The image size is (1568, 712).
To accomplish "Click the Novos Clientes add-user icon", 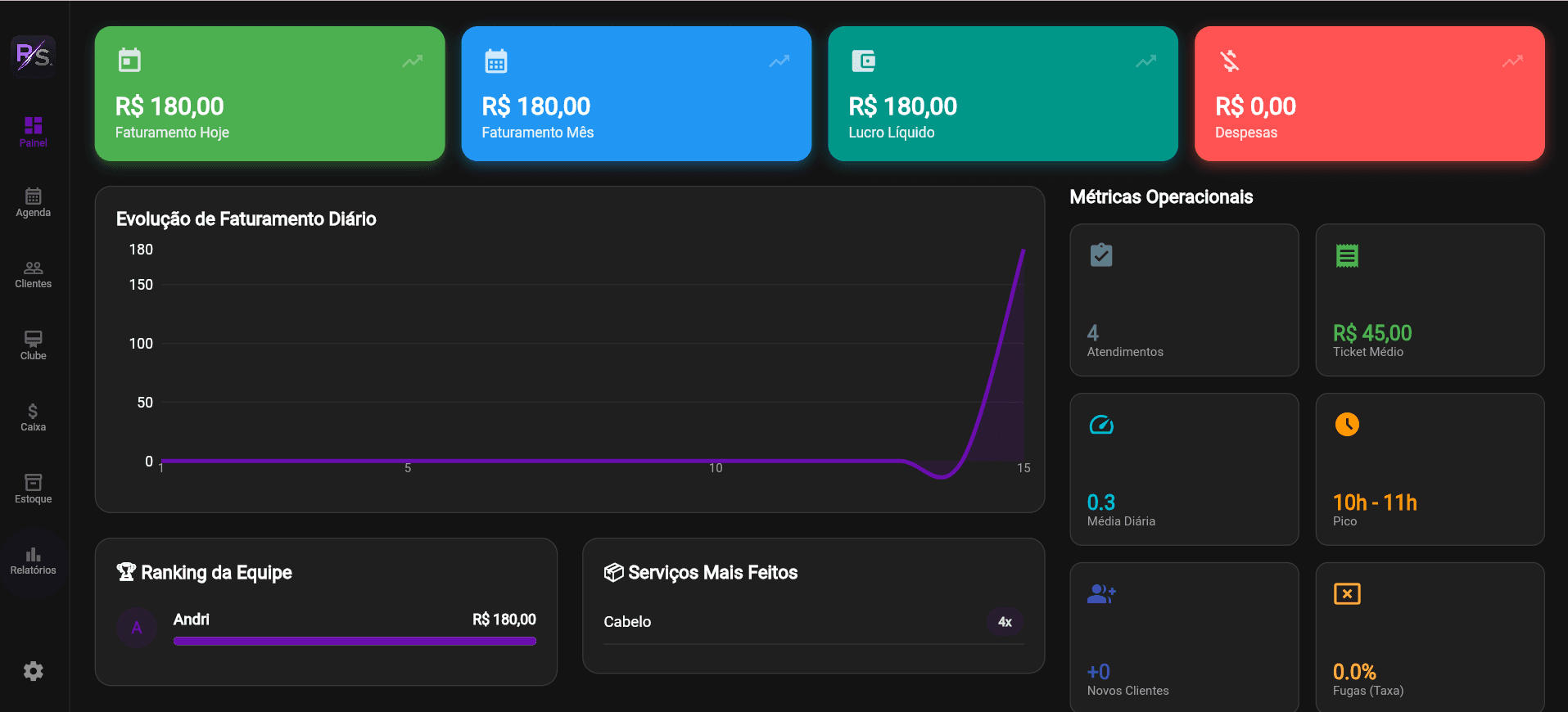I will pyautogui.click(x=1101, y=593).
